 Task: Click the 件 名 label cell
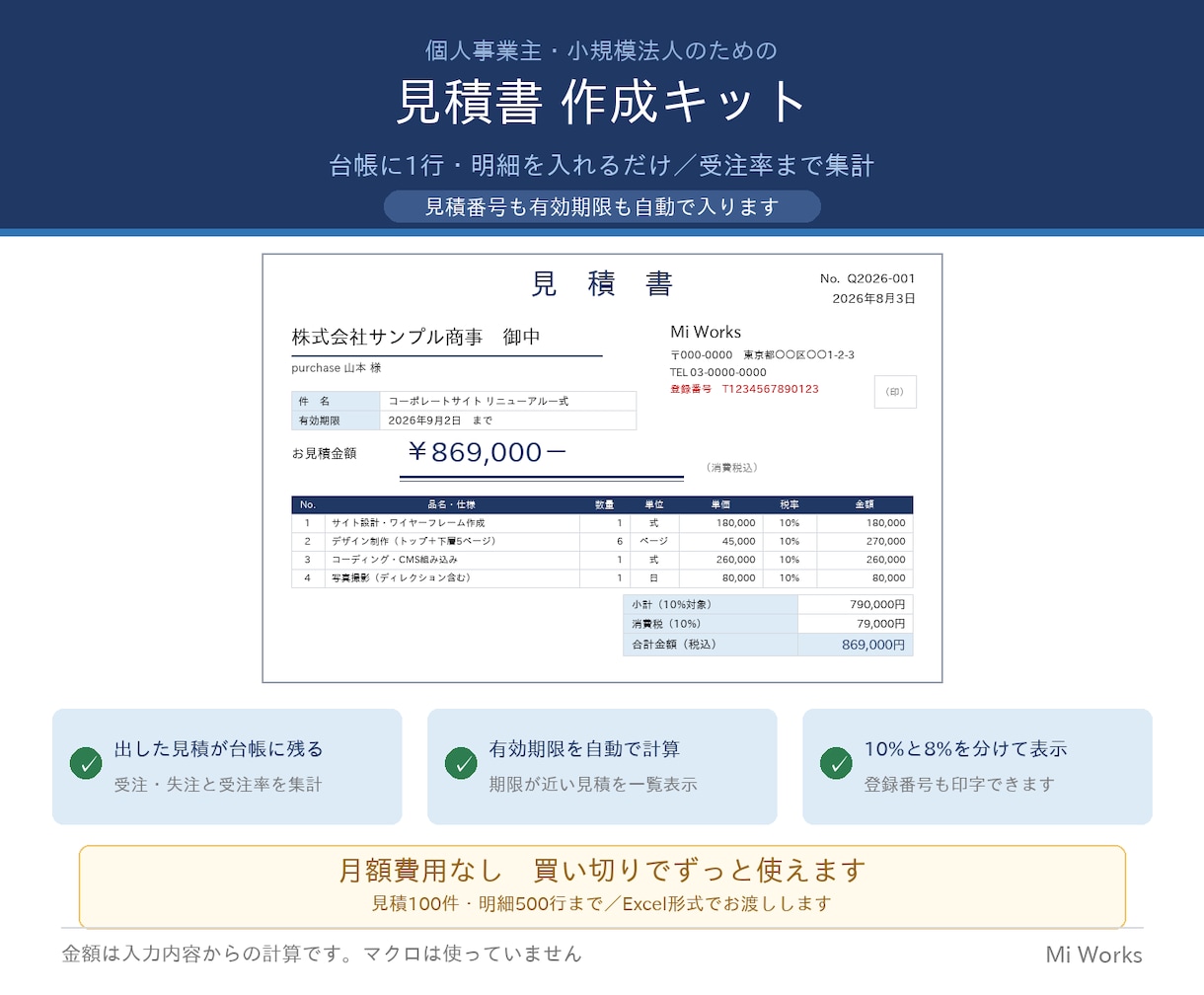click(336, 401)
